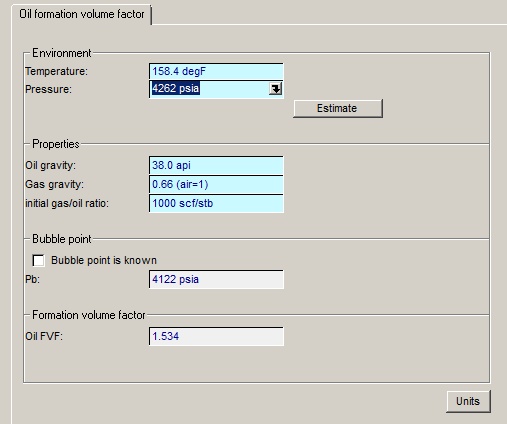Click the Estimate button

(338, 108)
